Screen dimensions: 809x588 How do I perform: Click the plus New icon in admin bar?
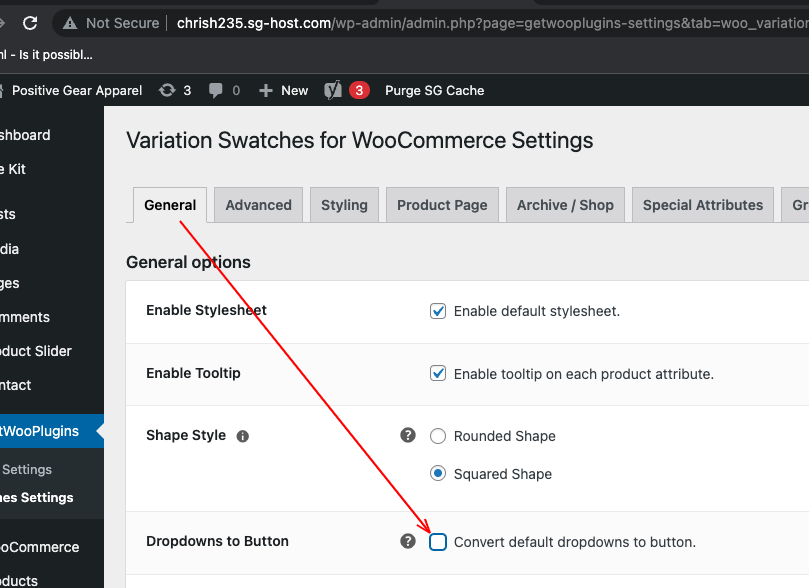(265, 91)
